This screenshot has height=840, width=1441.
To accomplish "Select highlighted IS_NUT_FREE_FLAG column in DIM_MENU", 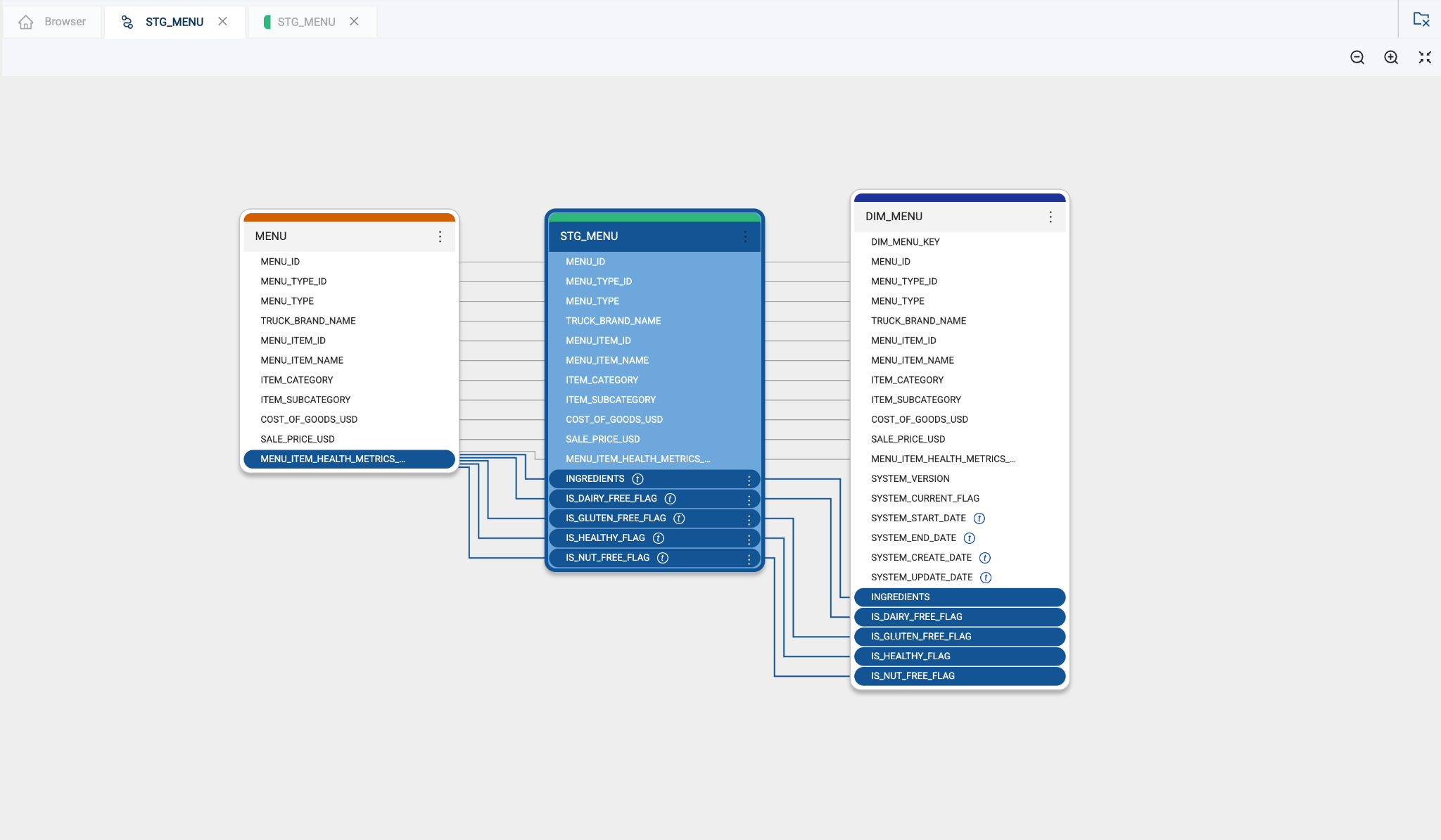I will [x=960, y=676].
